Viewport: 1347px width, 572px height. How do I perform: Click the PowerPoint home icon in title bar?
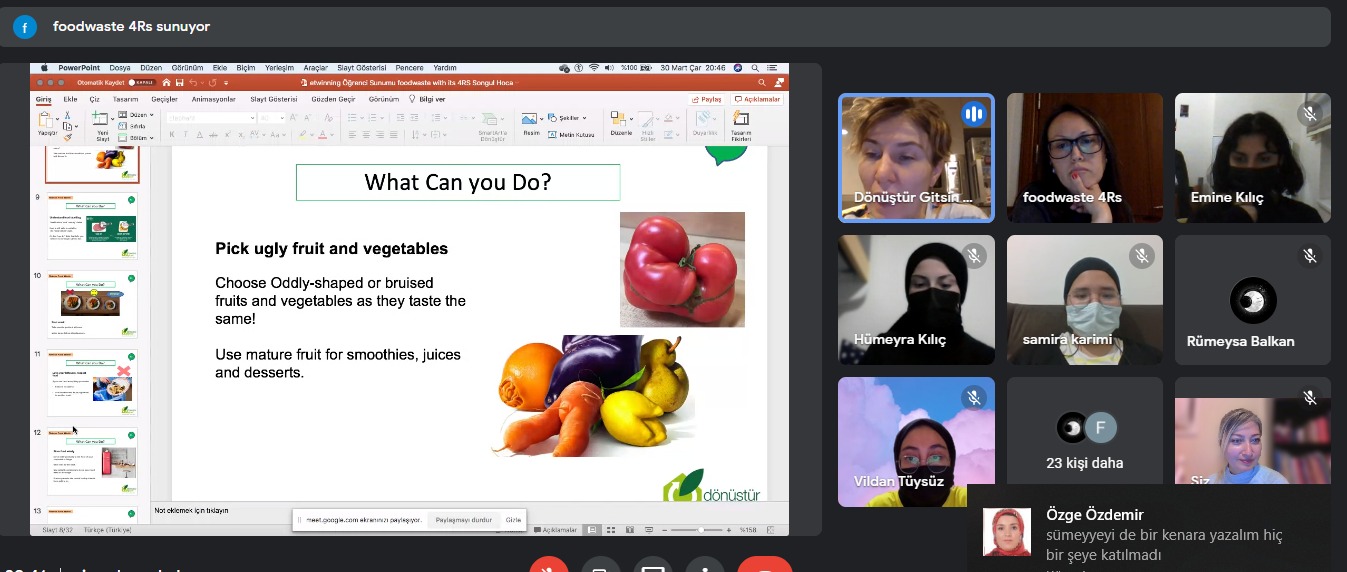[166, 82]
